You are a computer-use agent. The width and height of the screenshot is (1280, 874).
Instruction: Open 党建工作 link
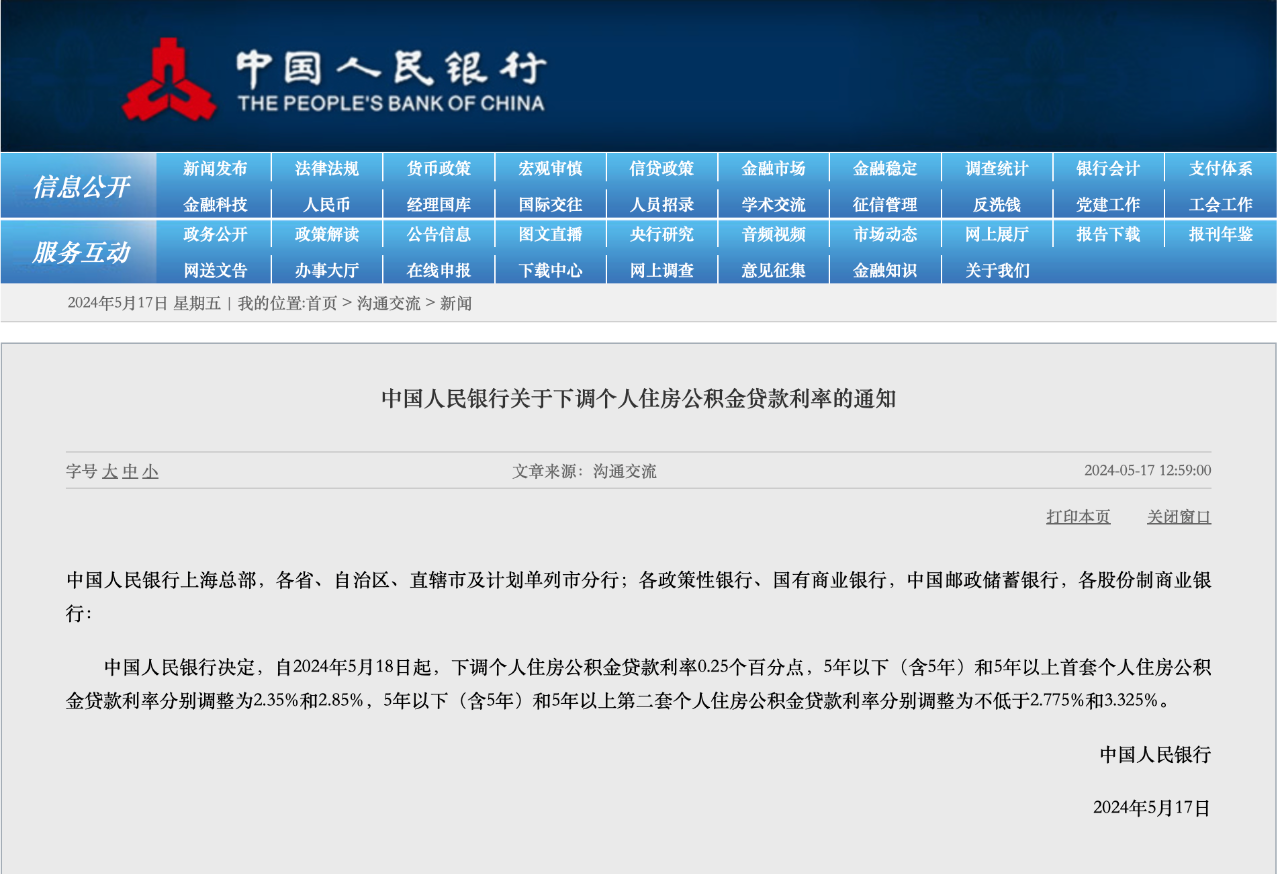coord(1108,205)
